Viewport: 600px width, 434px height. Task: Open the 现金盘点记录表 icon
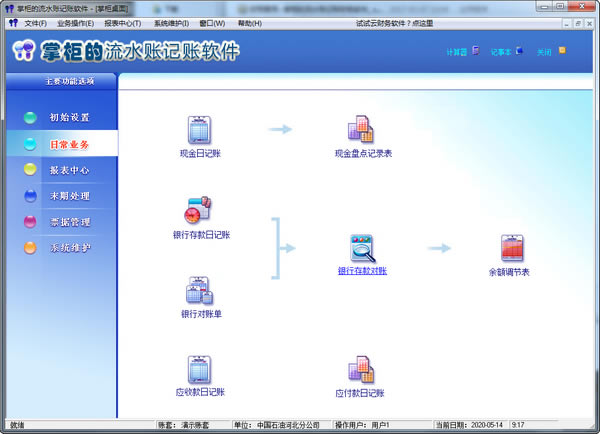[361, 130]
